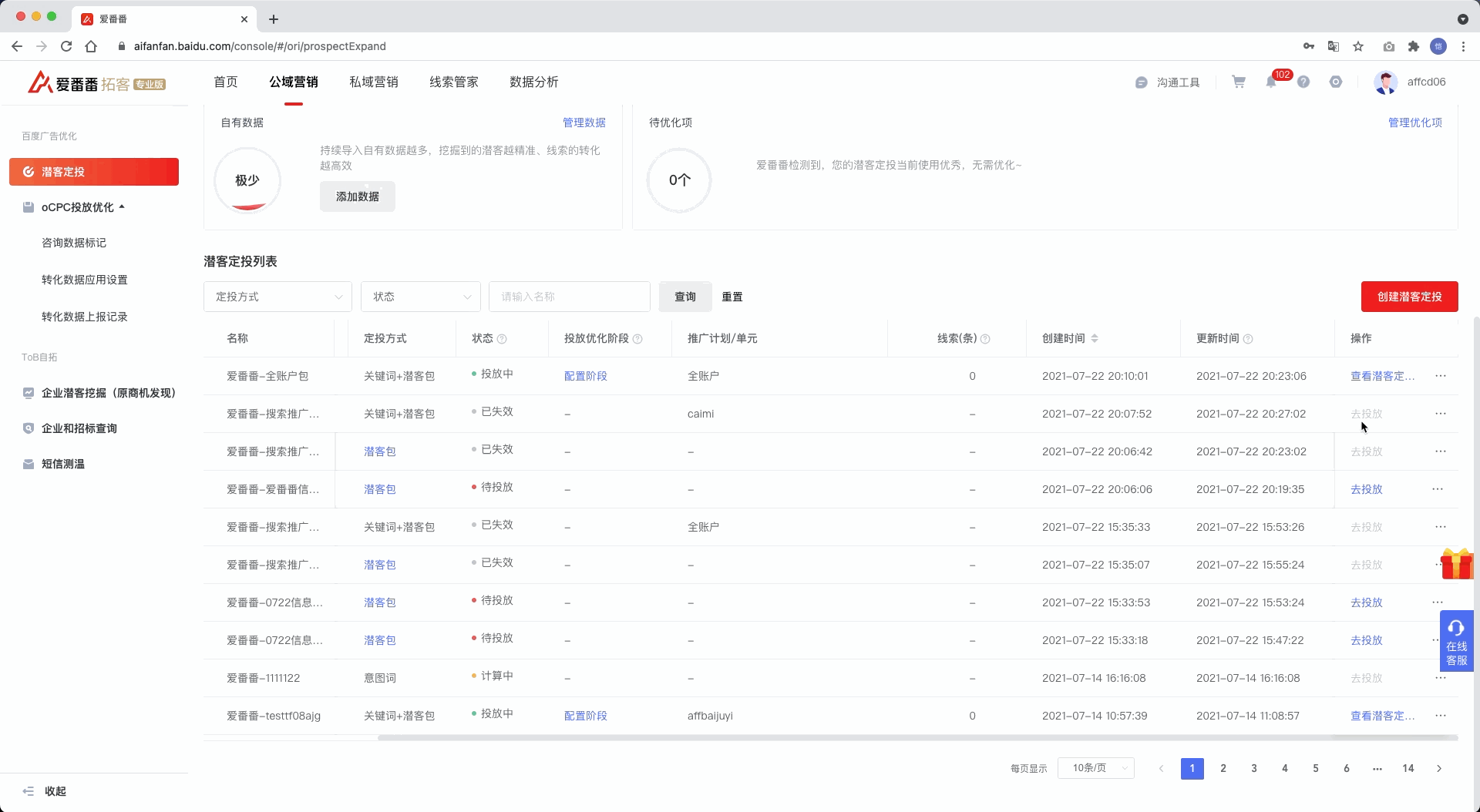Click 去投放 for 2021-07-22 20:06:06 row
Viewport: 1480px width, 812px height.
pos(1367,489)
